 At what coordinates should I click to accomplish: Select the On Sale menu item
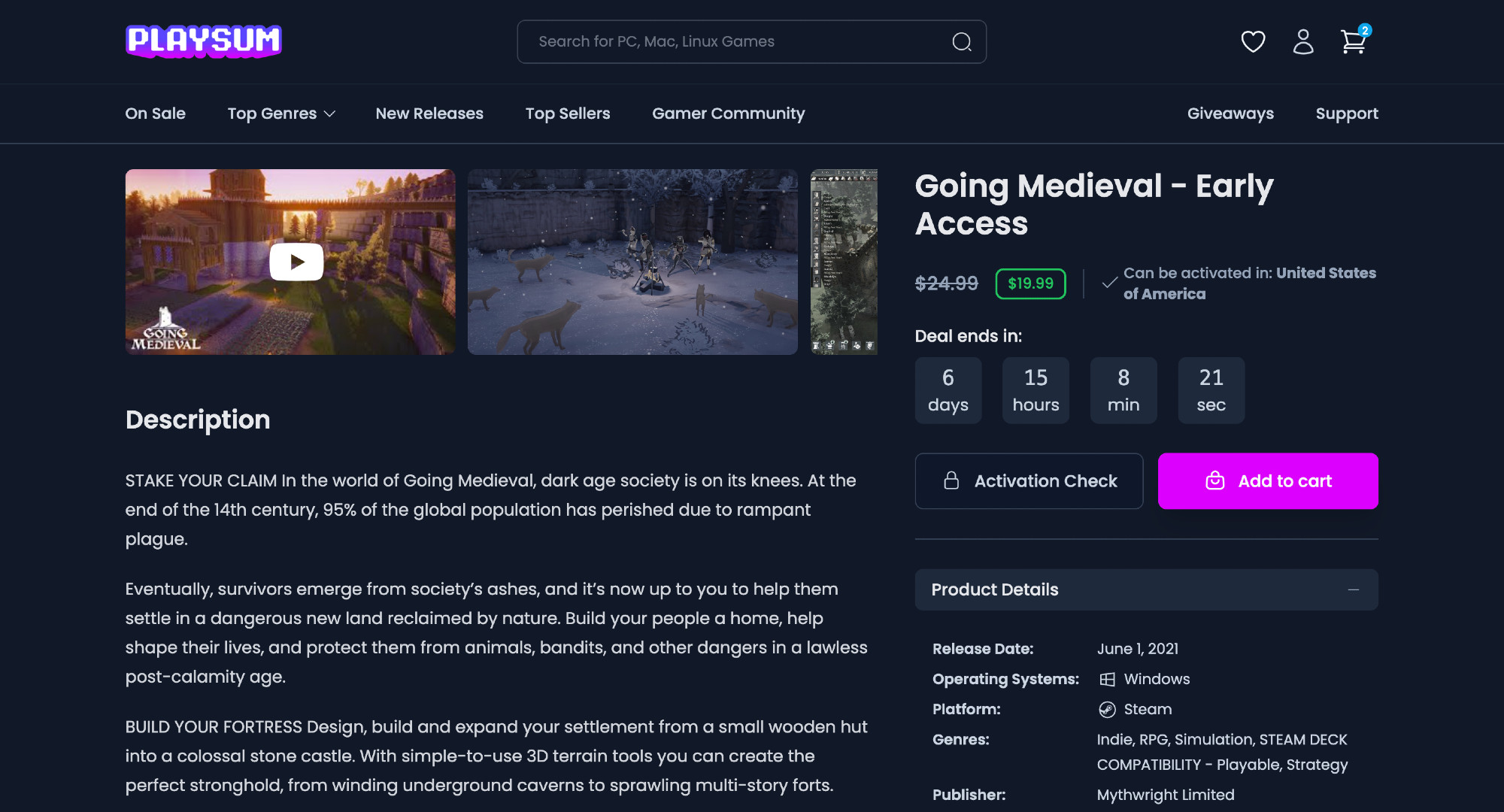[155, 113]
